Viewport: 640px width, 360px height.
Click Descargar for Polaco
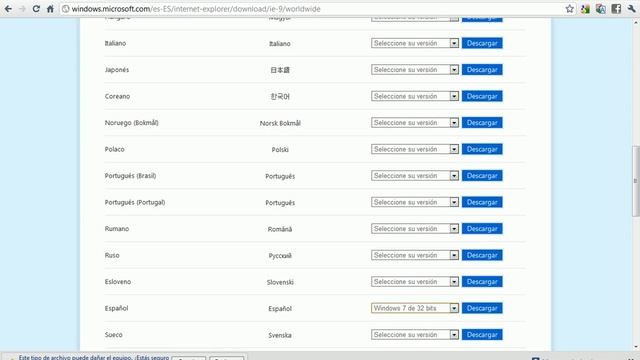click(482, 149)
